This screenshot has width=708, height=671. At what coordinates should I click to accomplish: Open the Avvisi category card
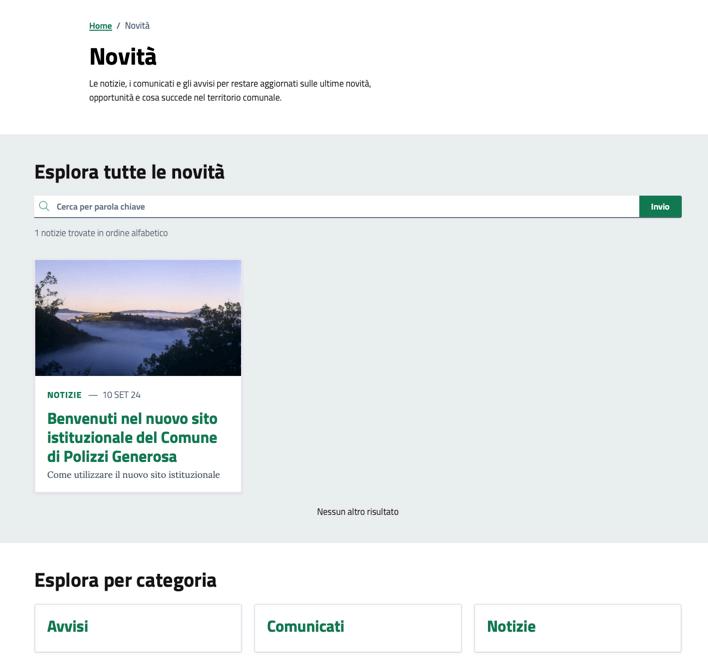point(138,628)
